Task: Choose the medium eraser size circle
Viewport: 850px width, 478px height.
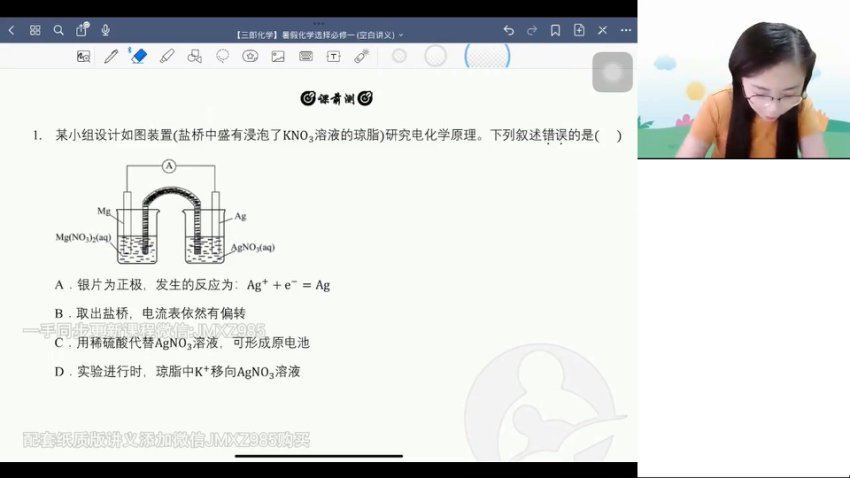Action: click(x=435, y=56)
